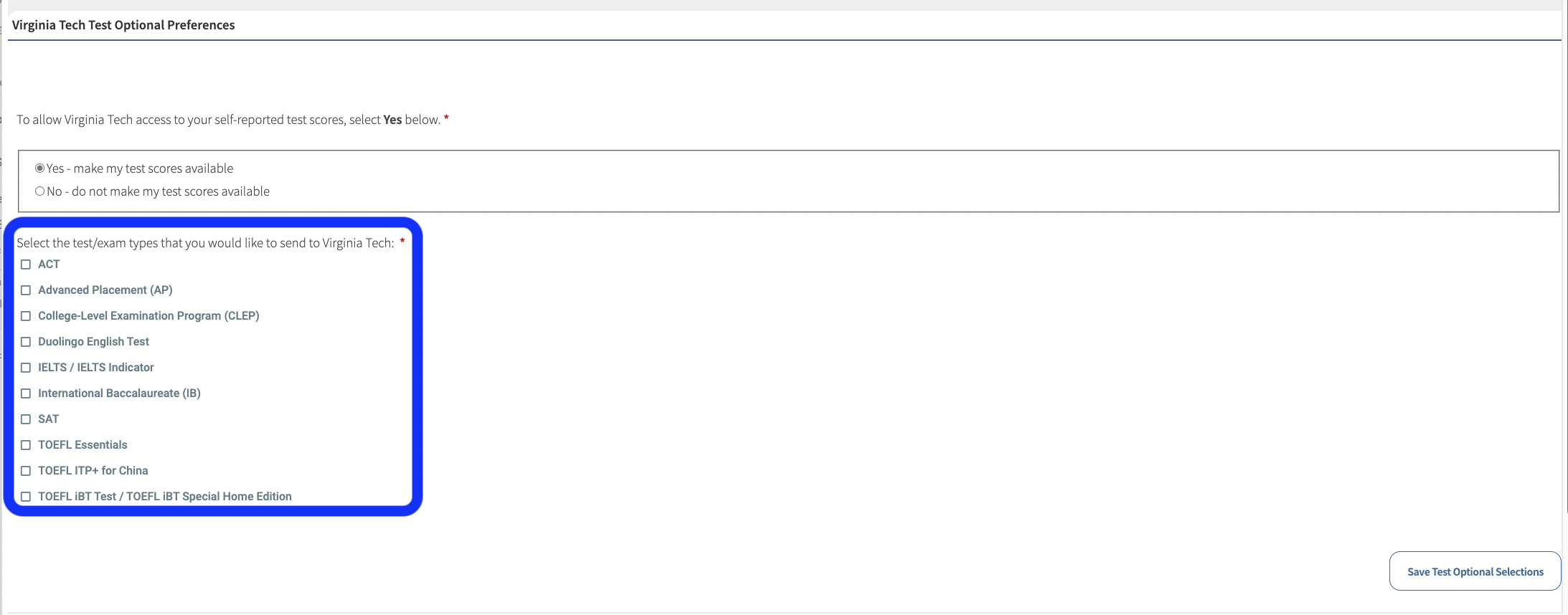The image size is (1568, 615).
Task: Click the red asterisk after "send to Virginia Tech:"
Action: [402, 242]
